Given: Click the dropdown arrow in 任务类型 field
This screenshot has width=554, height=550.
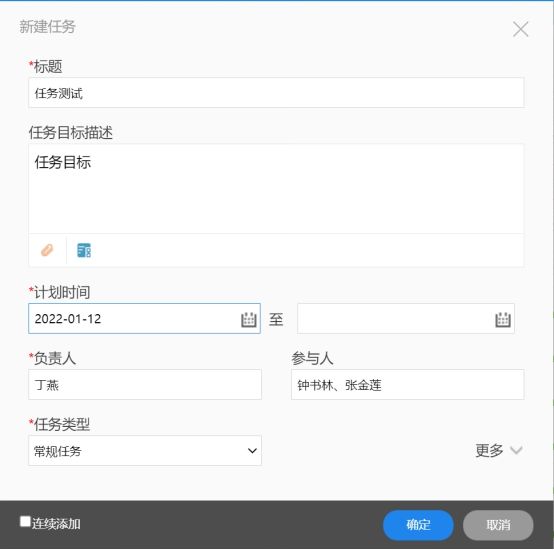Looking at the screenshot, I should [252, 451].
